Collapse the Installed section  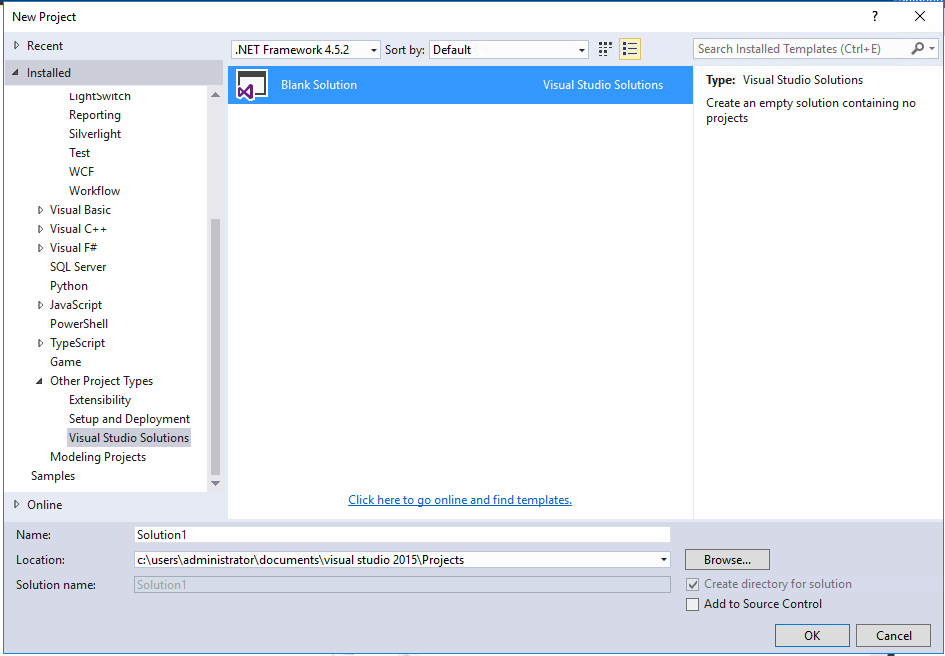click(16, 72)
